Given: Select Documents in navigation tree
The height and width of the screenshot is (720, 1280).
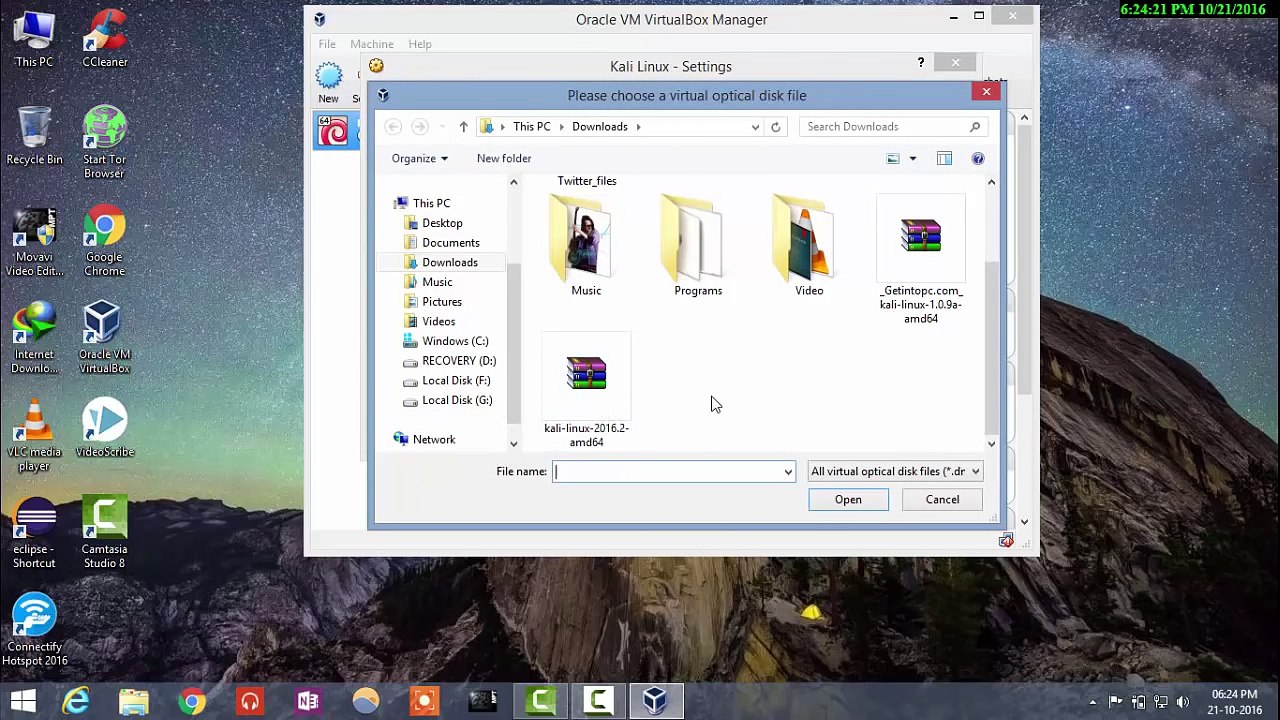Looking at the screenshot, I should [x=450, y=243].
